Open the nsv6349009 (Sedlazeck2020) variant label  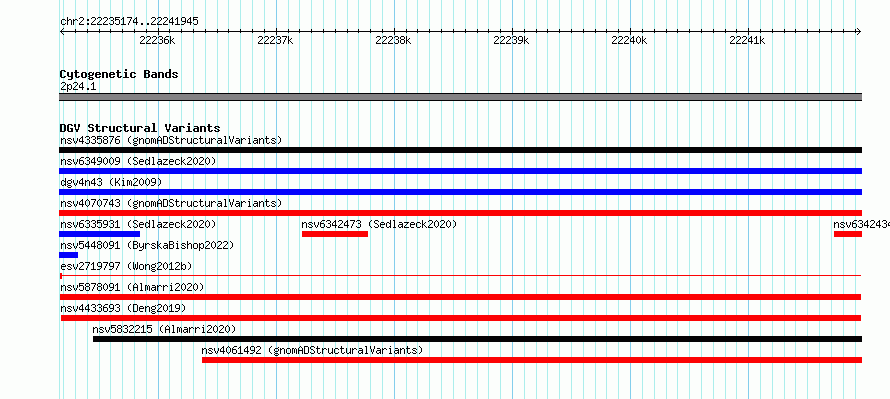tap(138, 161)
